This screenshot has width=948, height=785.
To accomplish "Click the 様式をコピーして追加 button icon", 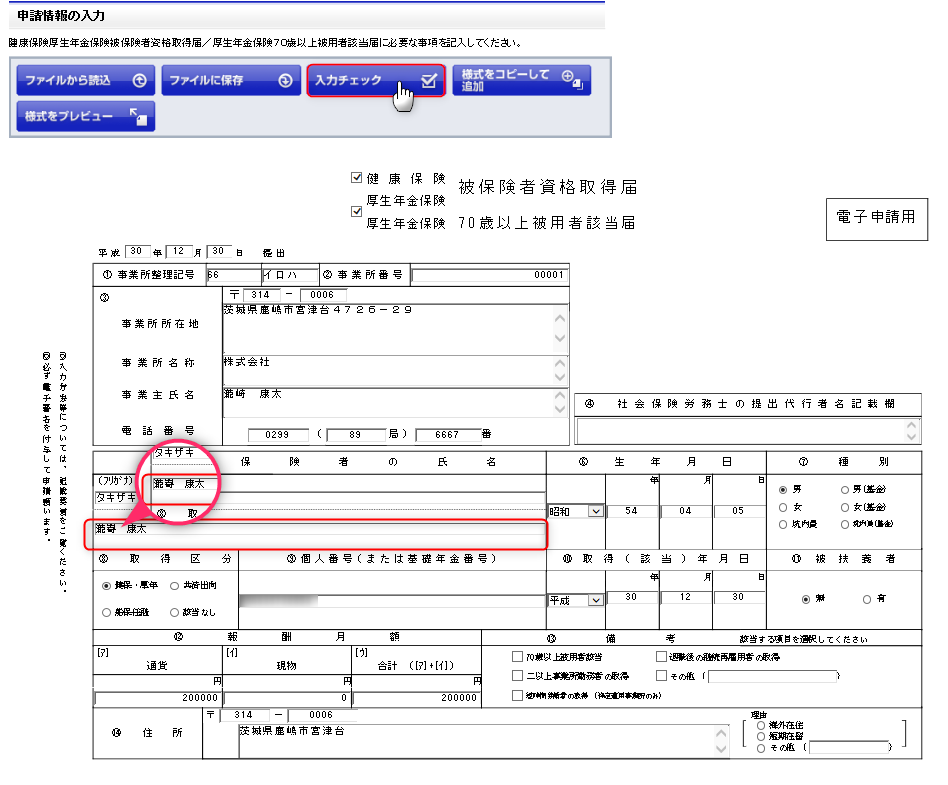I will (571, 80).
